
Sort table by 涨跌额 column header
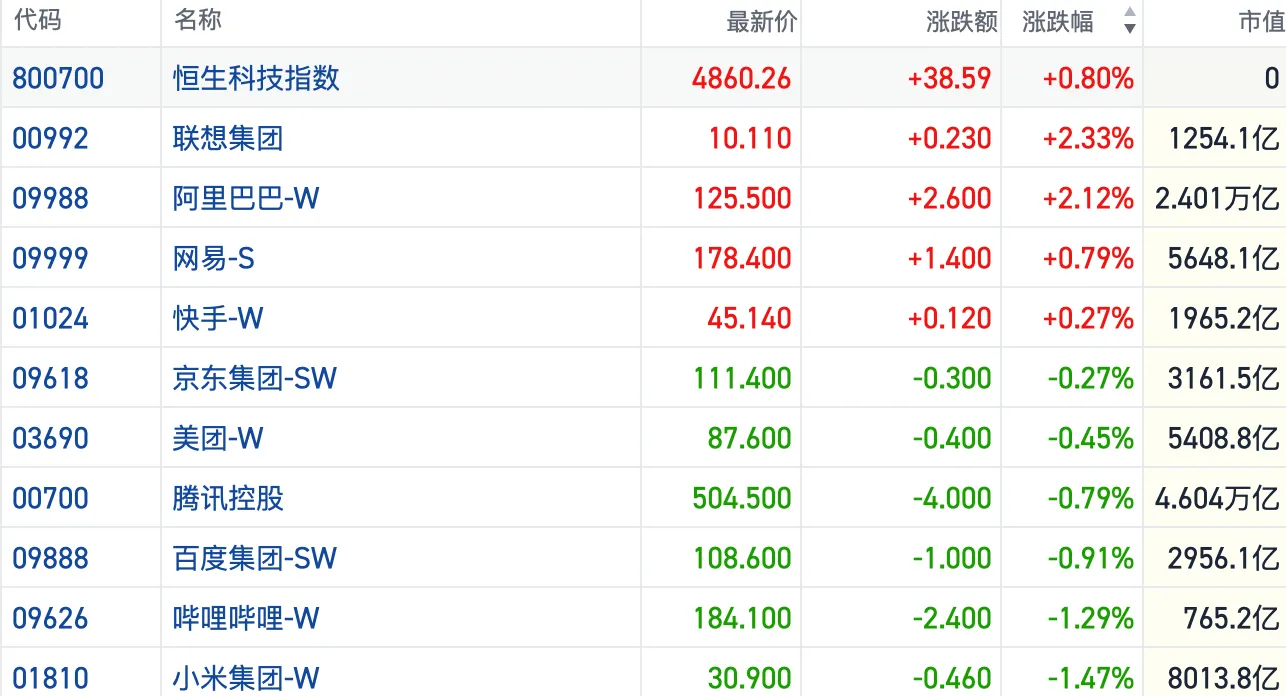(961, 22)
